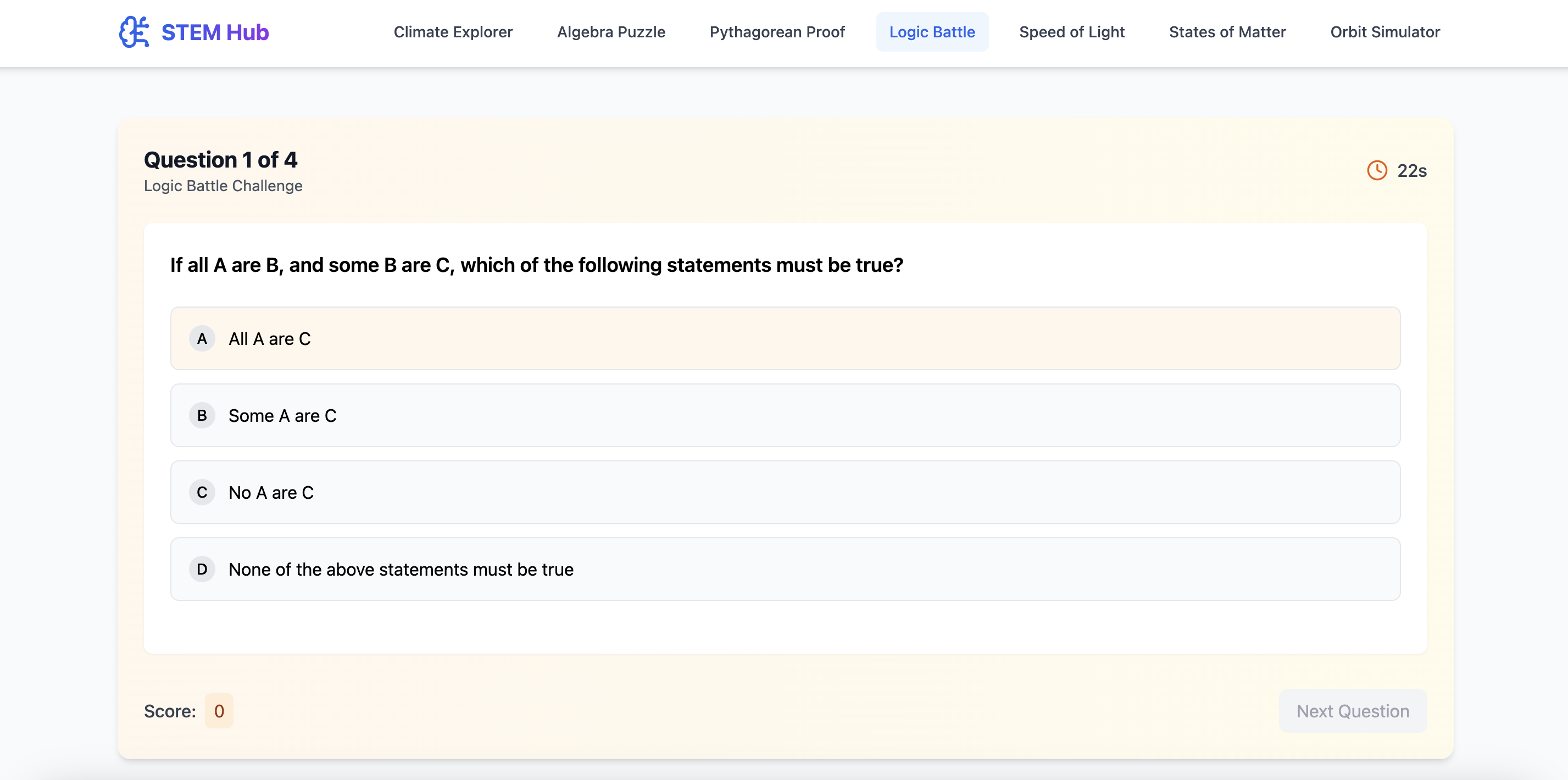Open the Orbit Simulator tab

click(x=1385, y=32)
